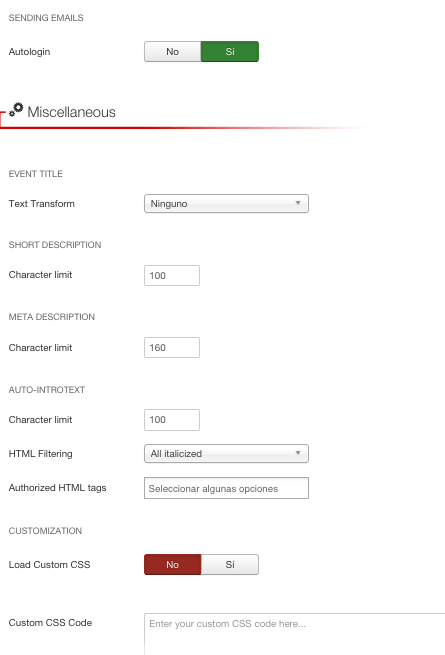This screenshot has width=445, height=655.
Task: Click the Miscellaneous gears icon
Action: click(x=16, y=110)
